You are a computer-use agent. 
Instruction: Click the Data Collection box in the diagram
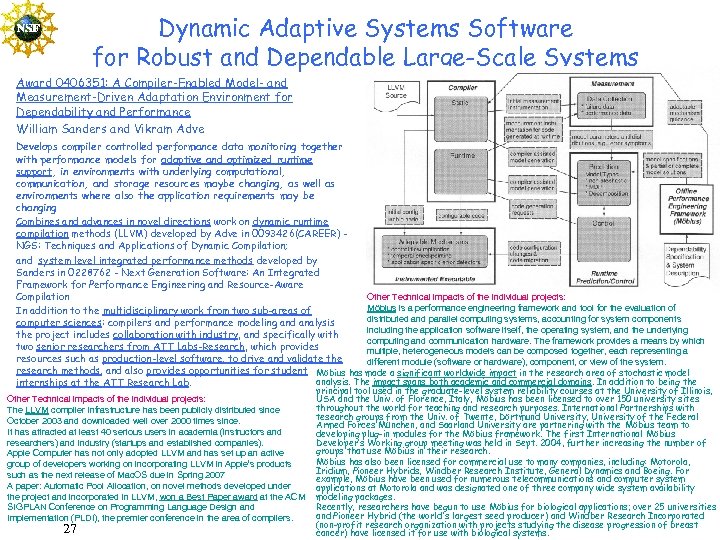611,106
